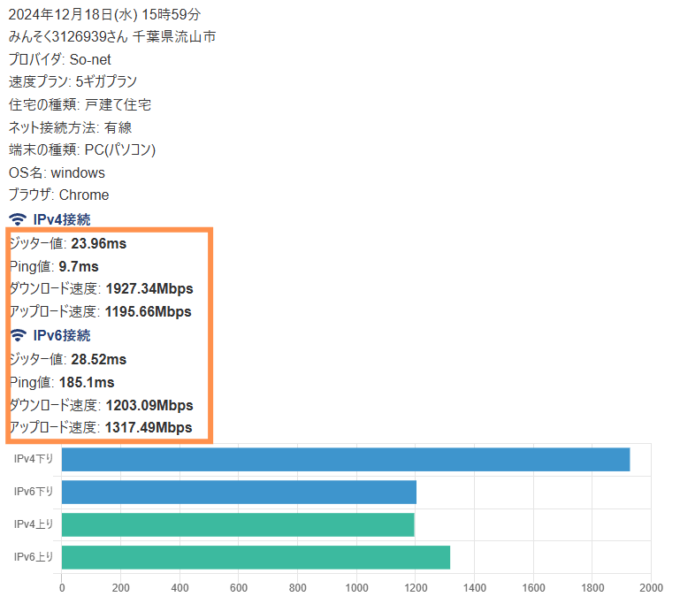Click the green IPv6上り chart bar
Image resolution: width=680 pixels, height=604 pixels.
pos(255,557)
